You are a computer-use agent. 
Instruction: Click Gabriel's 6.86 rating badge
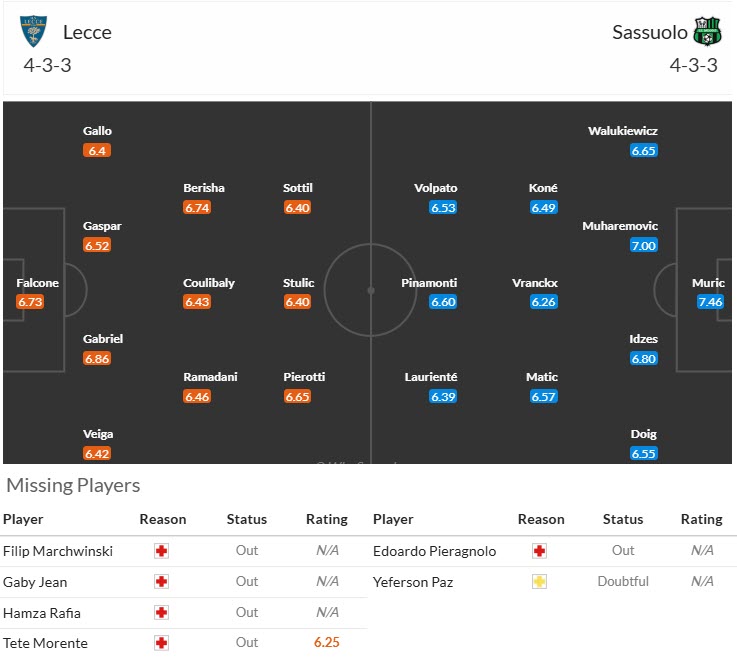(97, 358)
